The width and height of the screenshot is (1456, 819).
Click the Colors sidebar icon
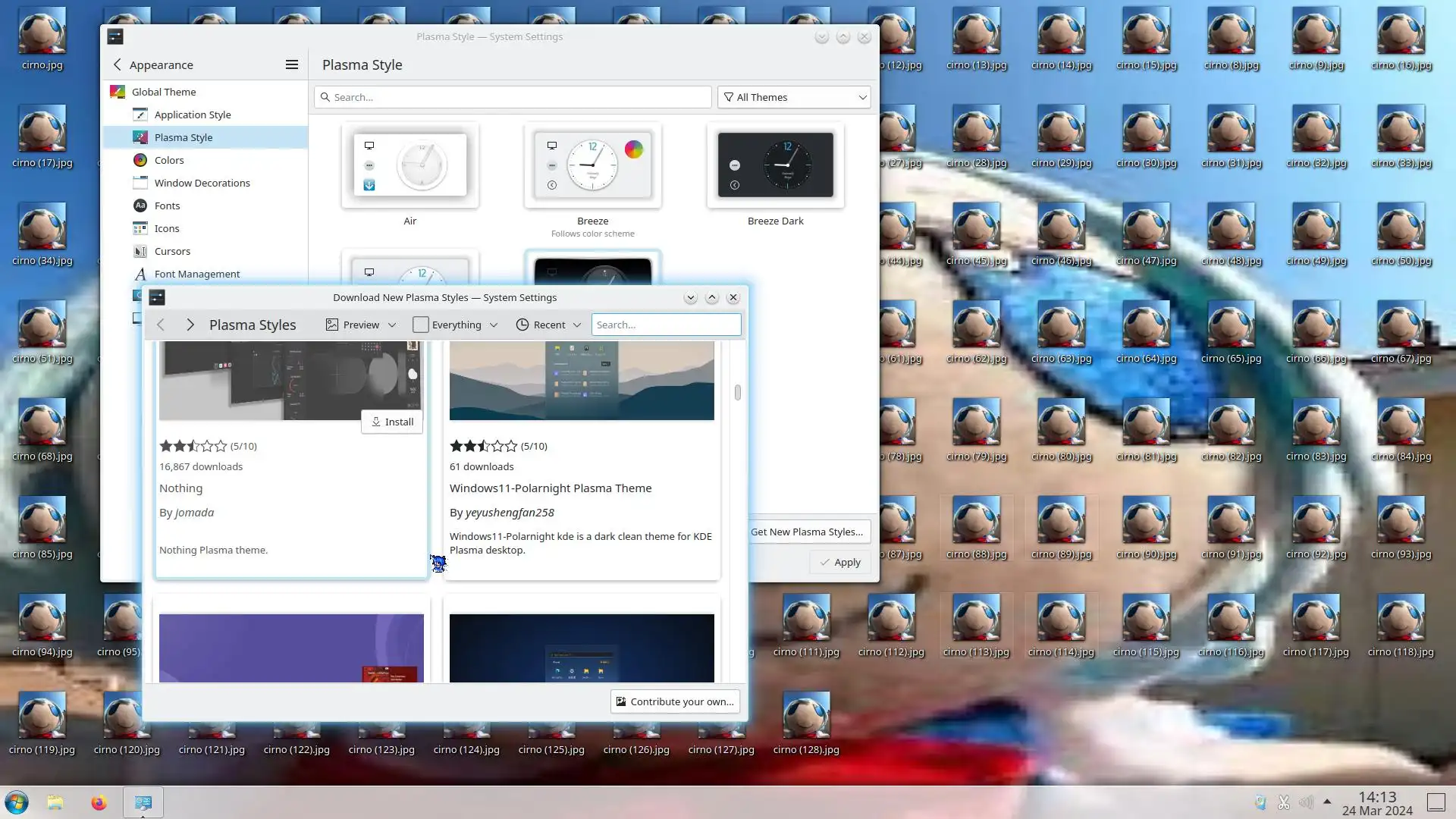pyautogui.click(x=140, y=160)
